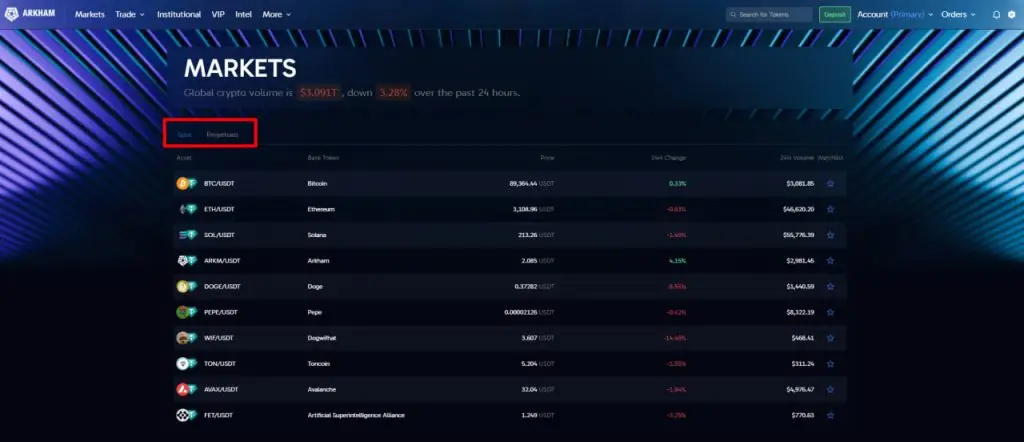Open the settings gear icon
The image size is (1024, 442).
[x=1012, y=14]
